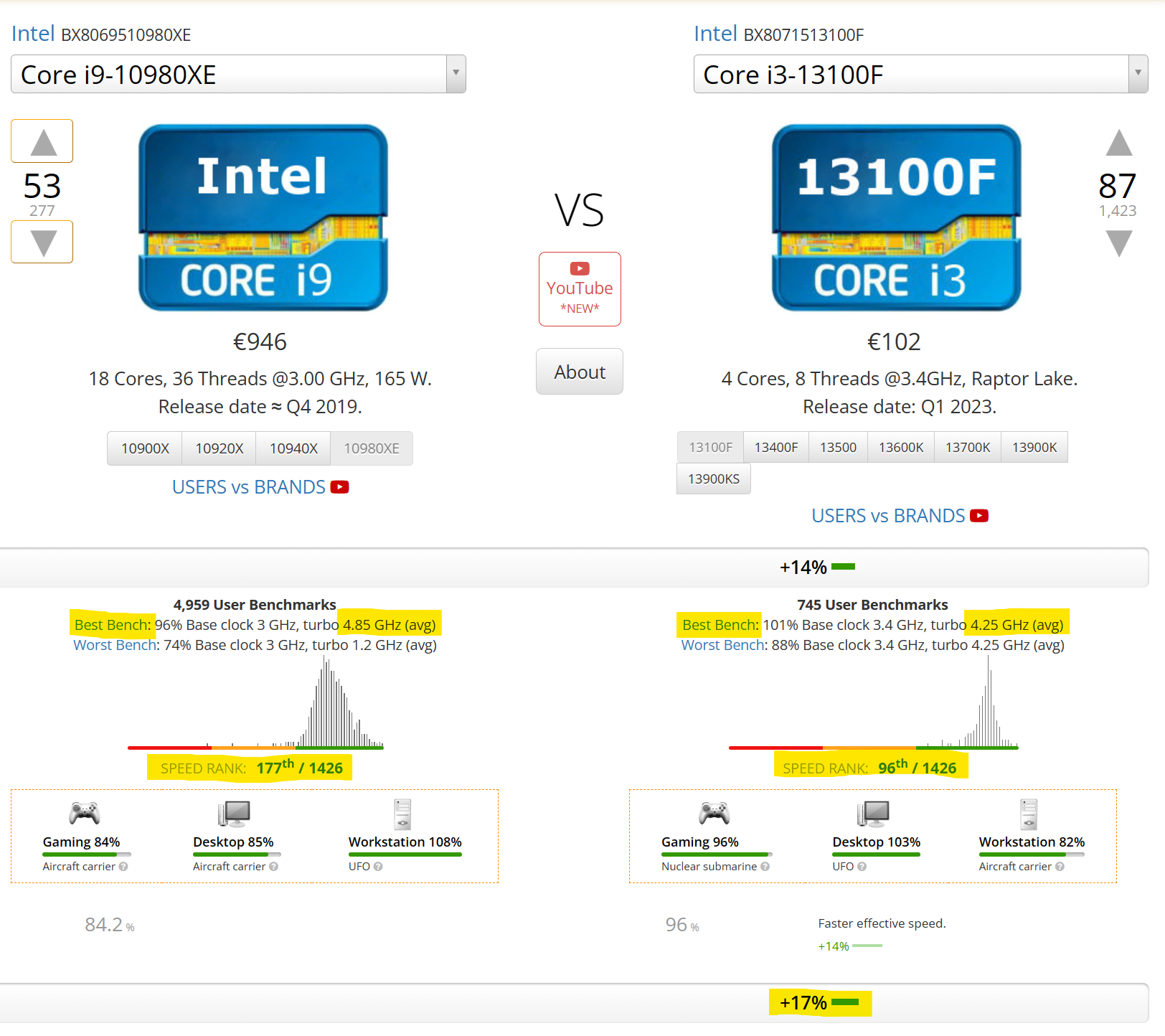Image resolution: width=1165 pixels, height=1036 pixels.
Task: Open the Core i9-10980XE model dropdown
Action: pos(456,74)
